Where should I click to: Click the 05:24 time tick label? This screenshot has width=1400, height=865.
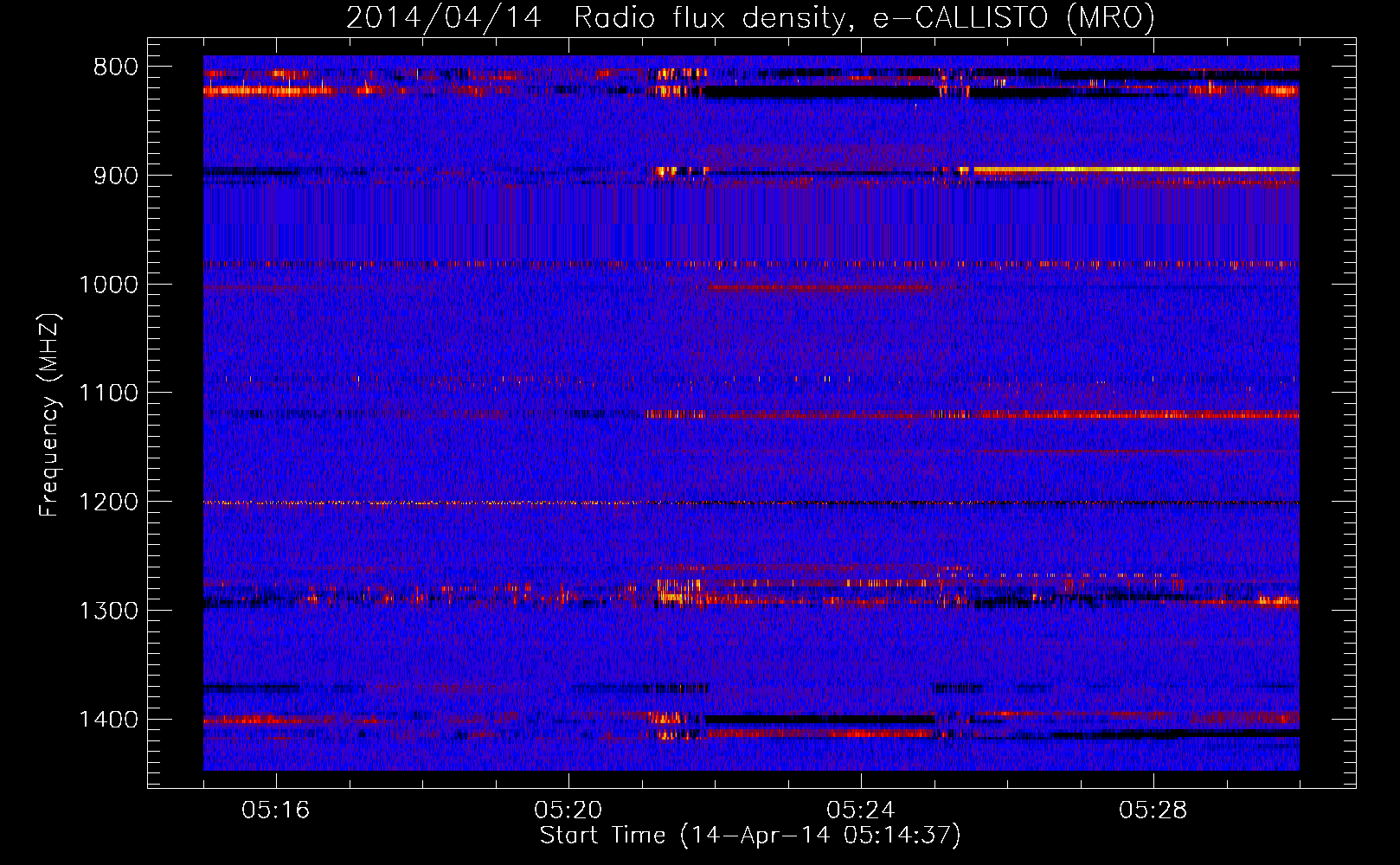861,811
